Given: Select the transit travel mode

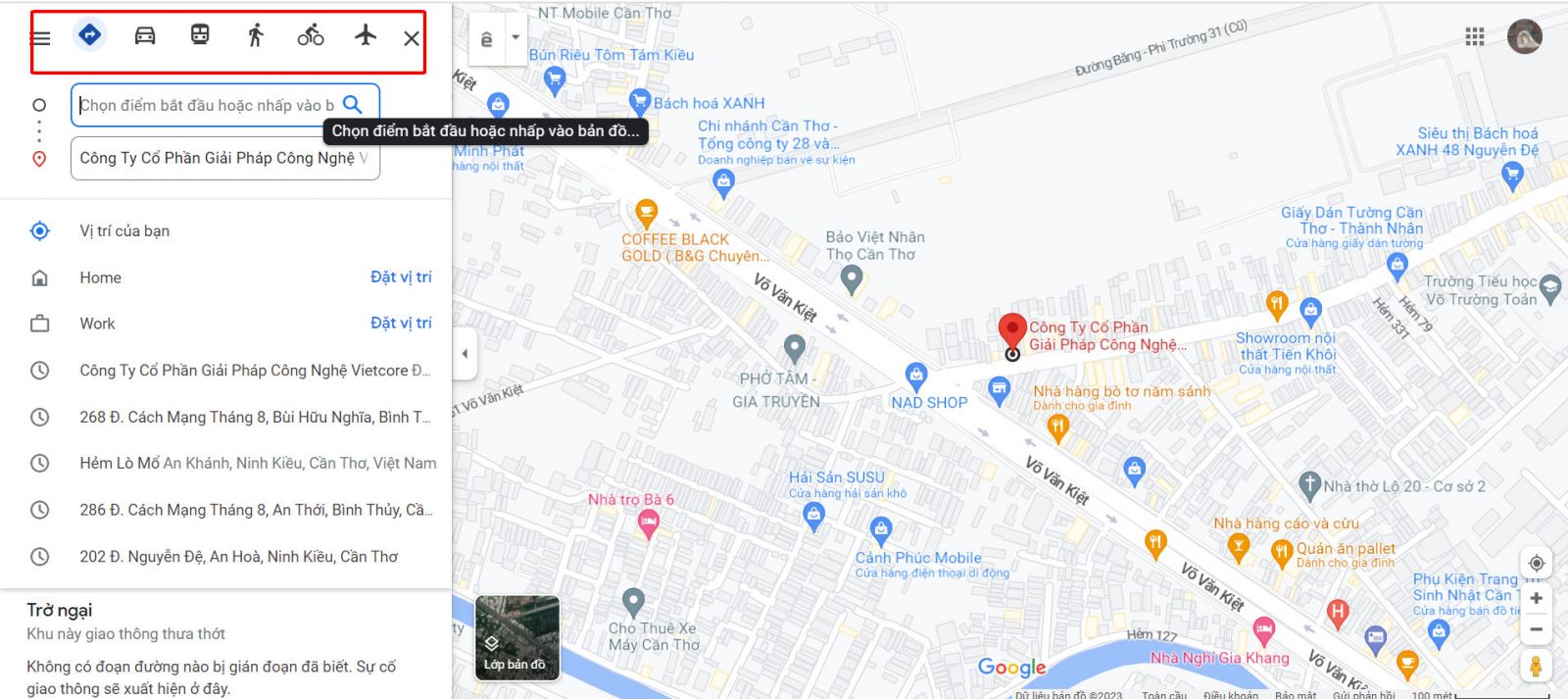Looking at the screenshot, I should [200, 35].
